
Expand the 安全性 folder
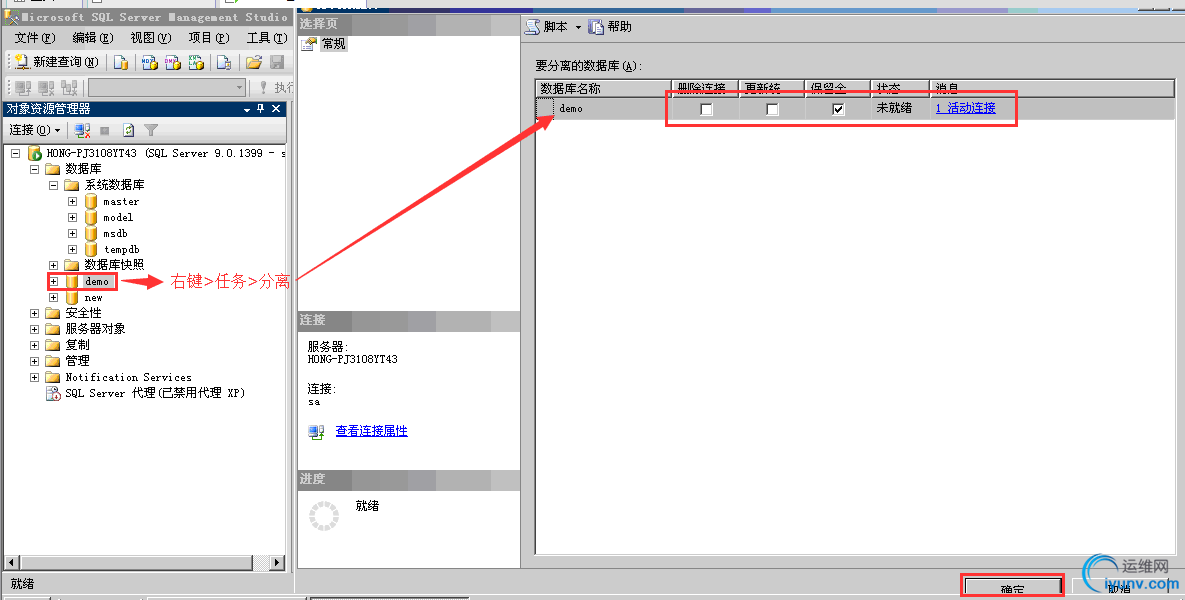pos(34,313)
